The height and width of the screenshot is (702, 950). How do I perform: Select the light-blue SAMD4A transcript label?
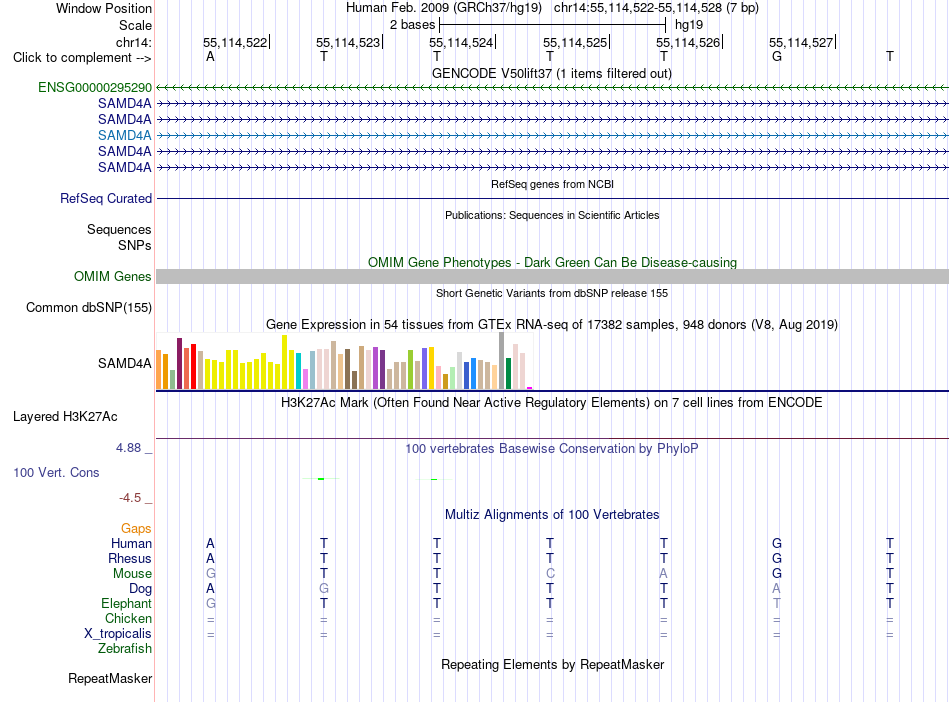(x=125, y=135)
